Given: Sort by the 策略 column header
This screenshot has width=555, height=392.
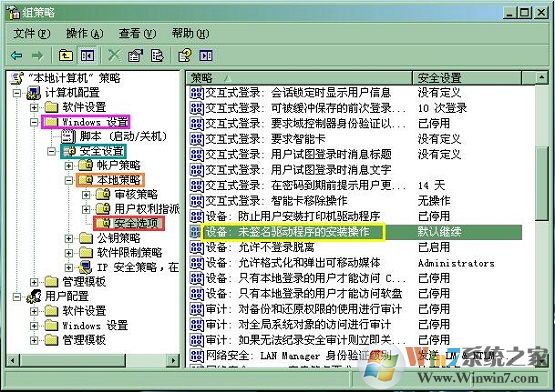Looking at the screenshot, I should click(299, 78).
